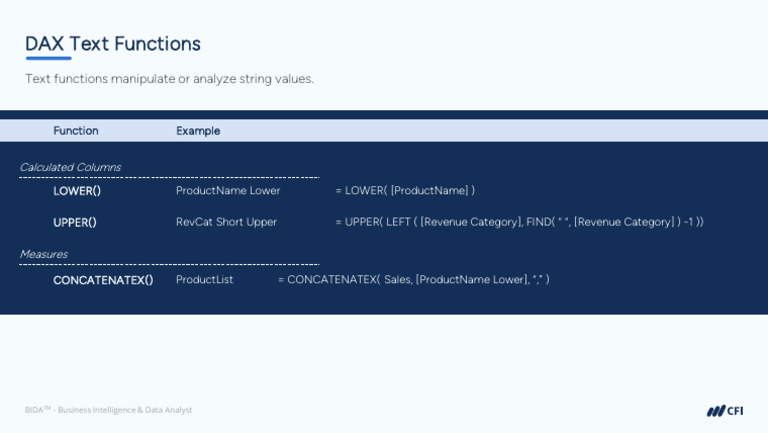Click the blue underline beneath the title
The width and height of the screenshot is (768, 433).
[48, 59]
